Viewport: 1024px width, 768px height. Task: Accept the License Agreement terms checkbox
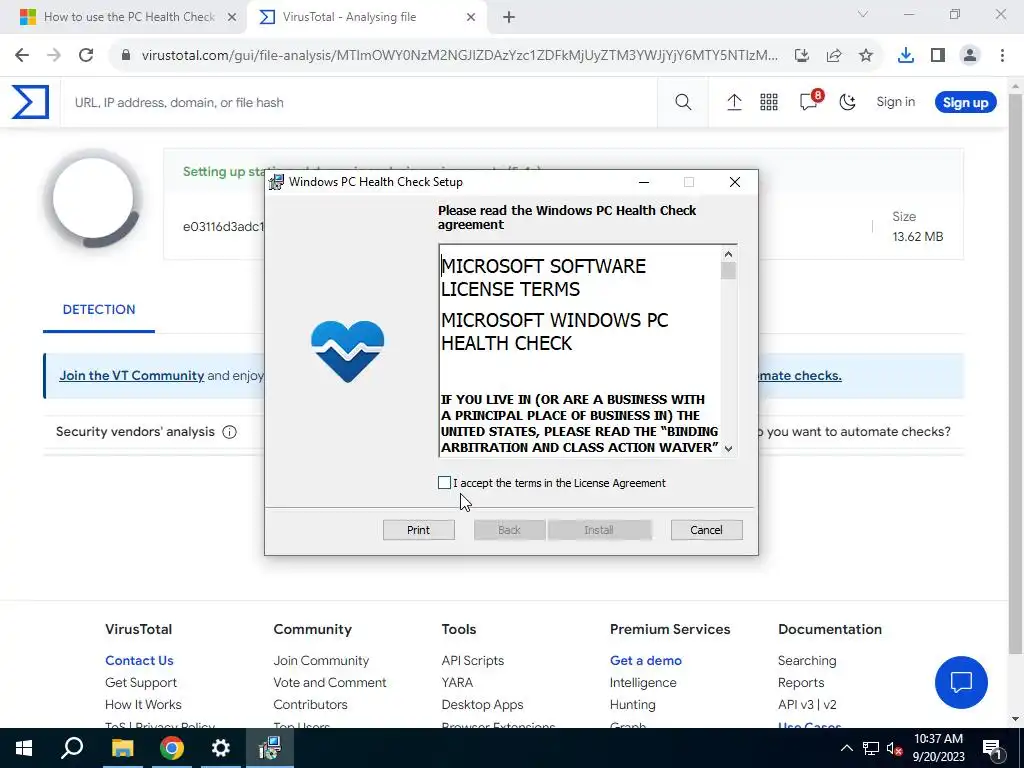(444, 483)
